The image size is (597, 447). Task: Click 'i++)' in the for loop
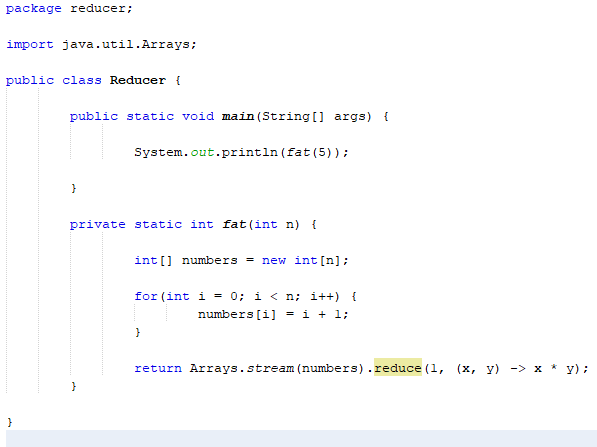pyautogui.click(x=325, y=296)
